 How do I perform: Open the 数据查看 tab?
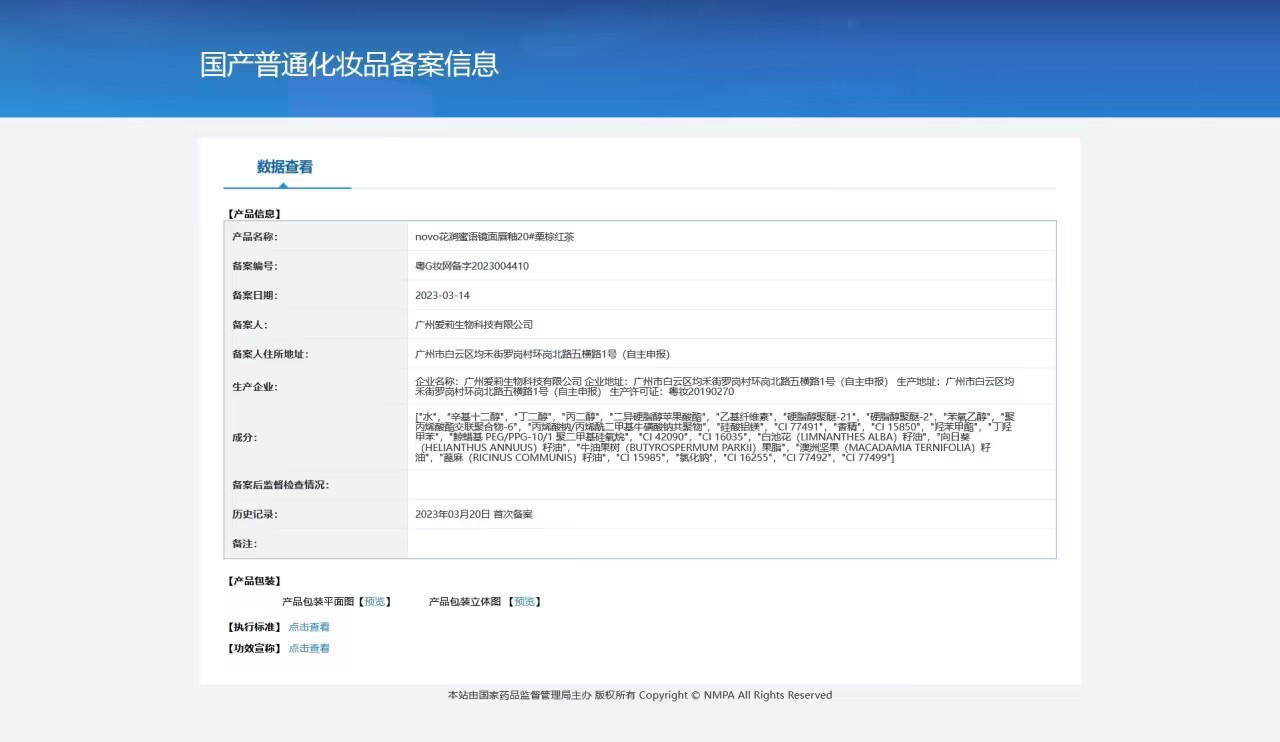[x=285, y=167]
